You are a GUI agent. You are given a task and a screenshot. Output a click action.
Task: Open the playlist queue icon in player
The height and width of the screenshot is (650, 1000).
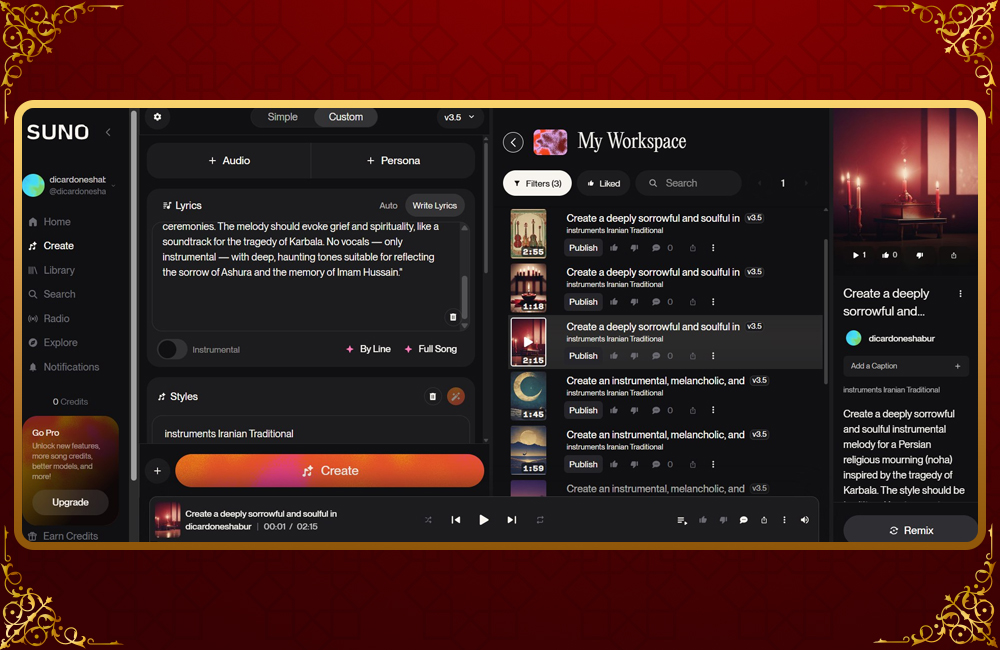coord(682,520)
